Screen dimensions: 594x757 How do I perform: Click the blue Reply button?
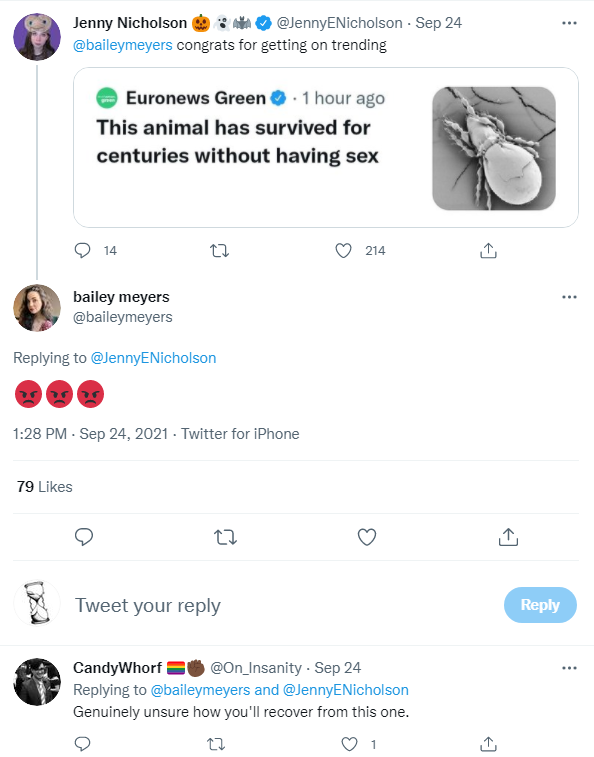540,605
